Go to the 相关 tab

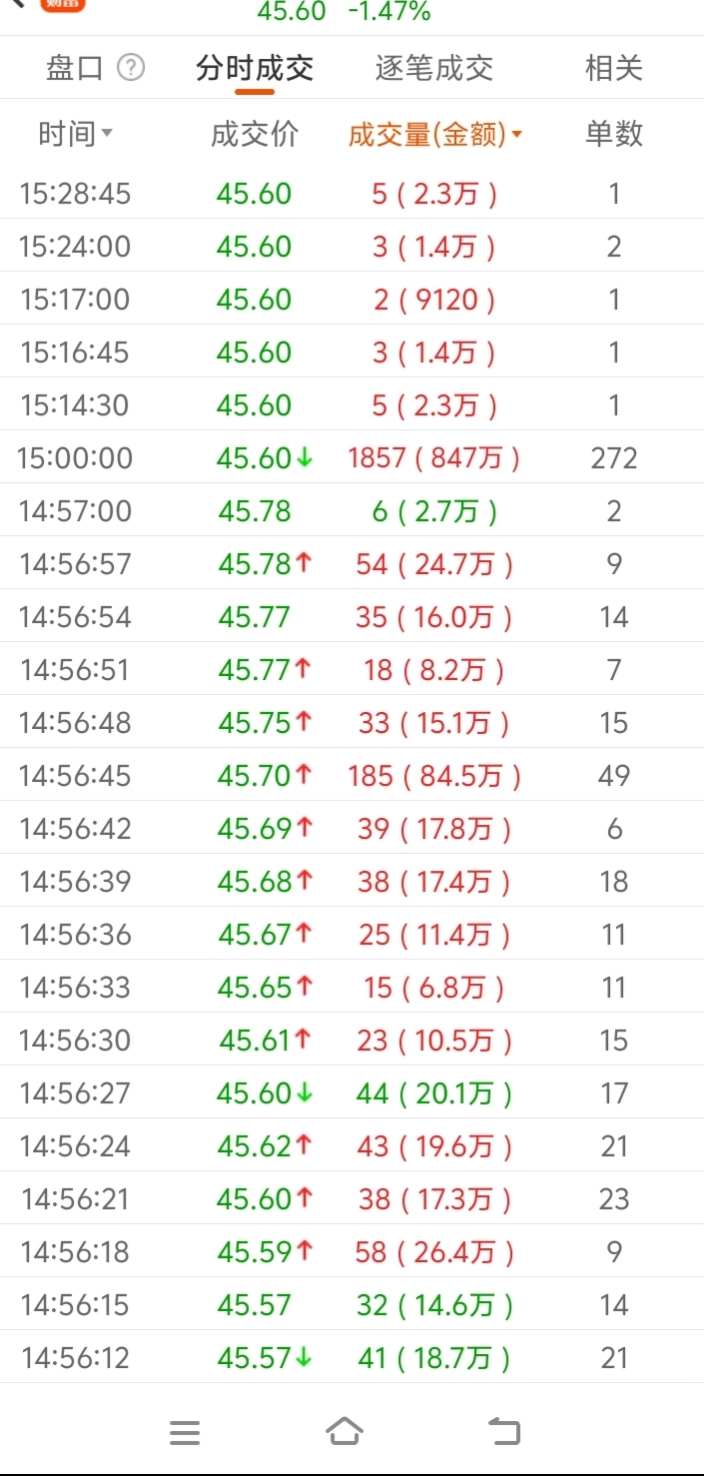613,68
